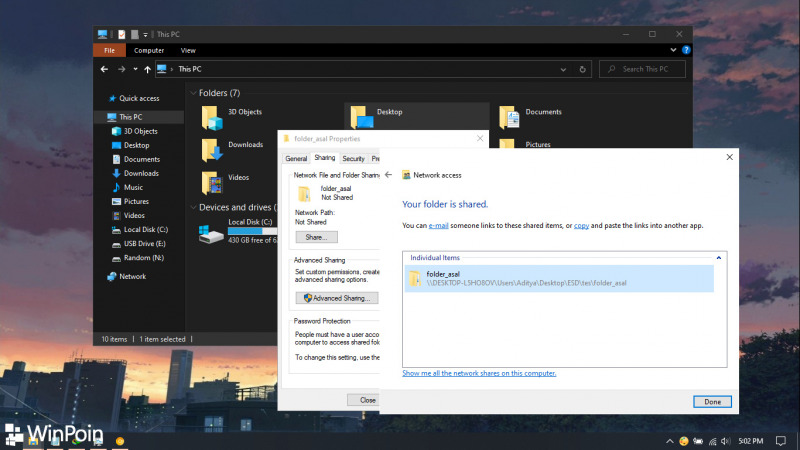Click the back arrow in File Explorer
This screenshot has width=800, height=450.
pos(104,69)
